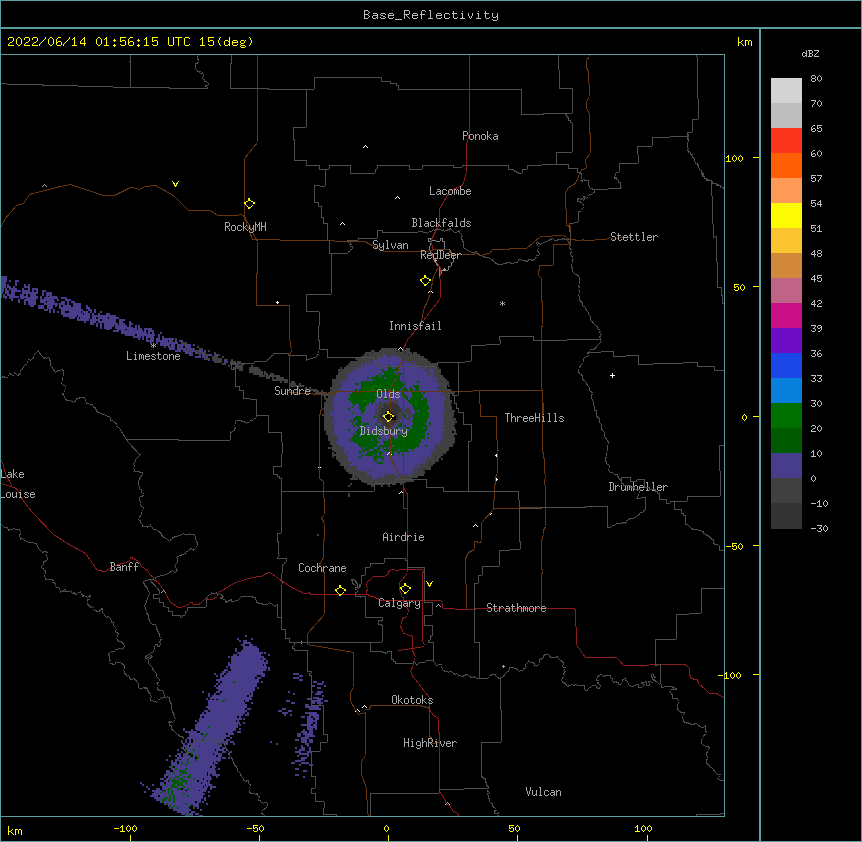Click the light gray 80 dBZ legend color
This screenshot has width=862, height=842.
pyautogui.click(x=786, y=91)
